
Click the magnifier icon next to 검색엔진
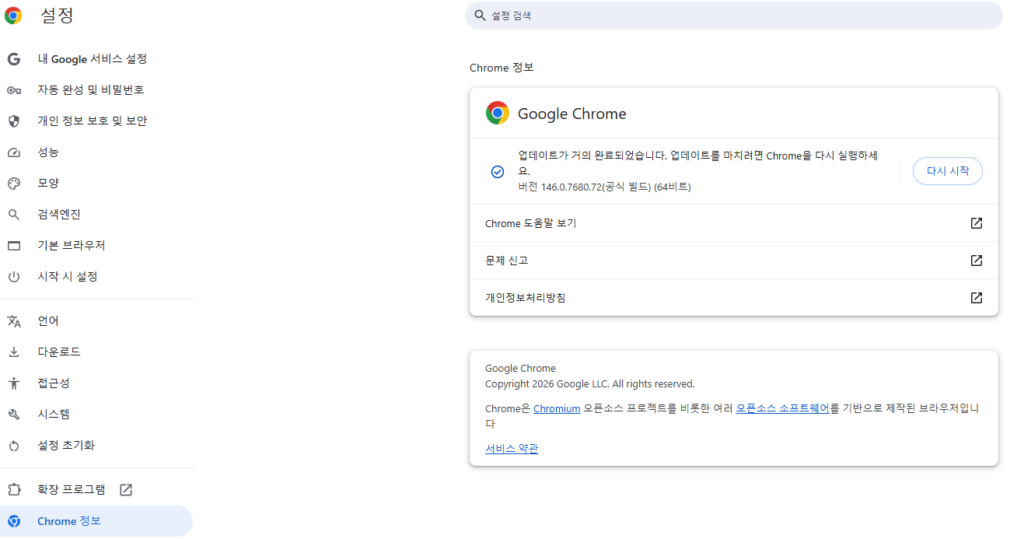tap(14, 214)
